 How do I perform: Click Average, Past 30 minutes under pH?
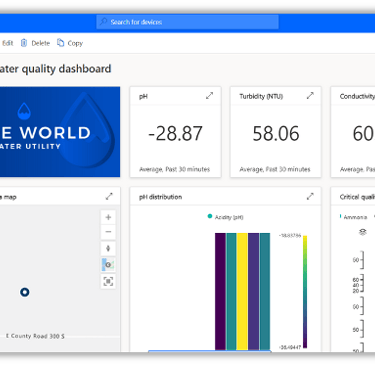coord(175,169)
